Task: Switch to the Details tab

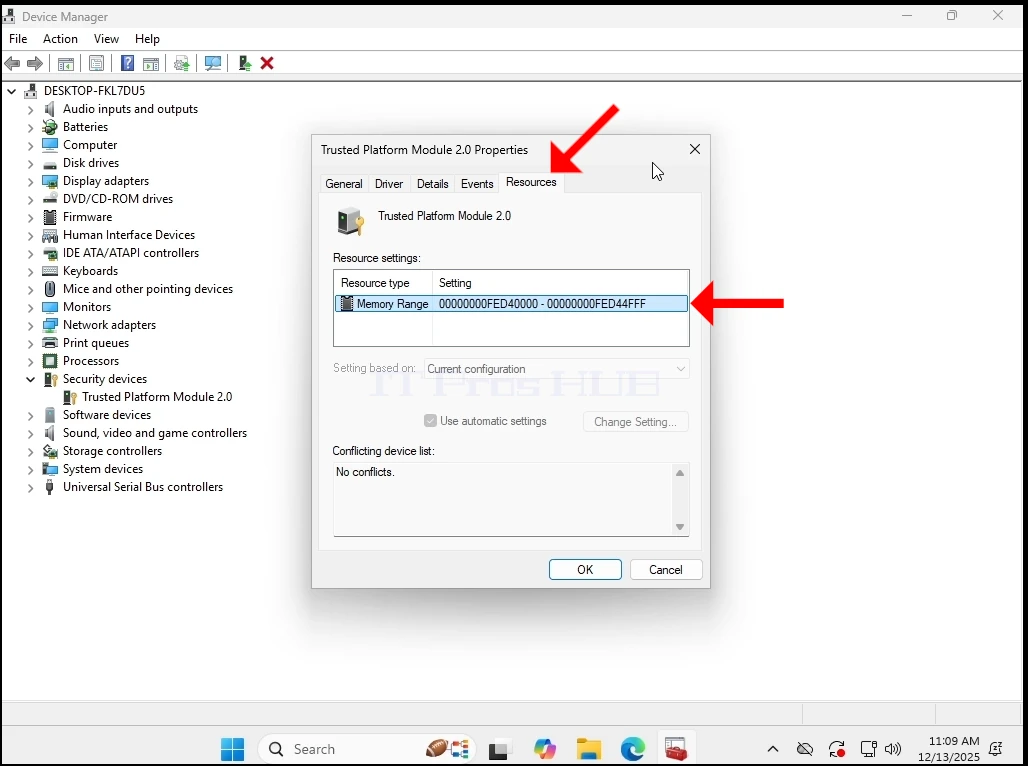Action: point(433,184)
